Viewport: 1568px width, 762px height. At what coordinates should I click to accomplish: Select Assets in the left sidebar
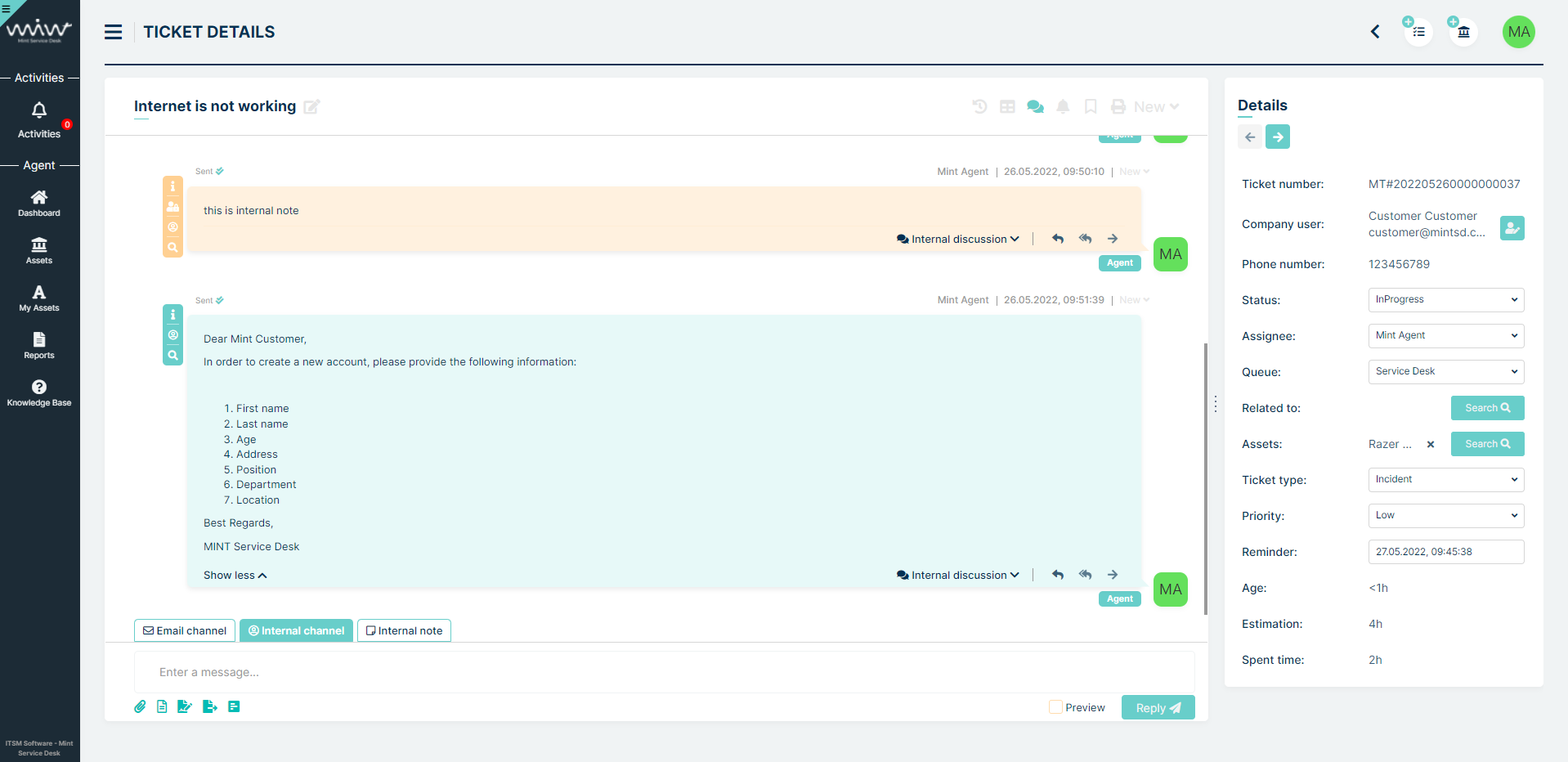pos(39,251)
